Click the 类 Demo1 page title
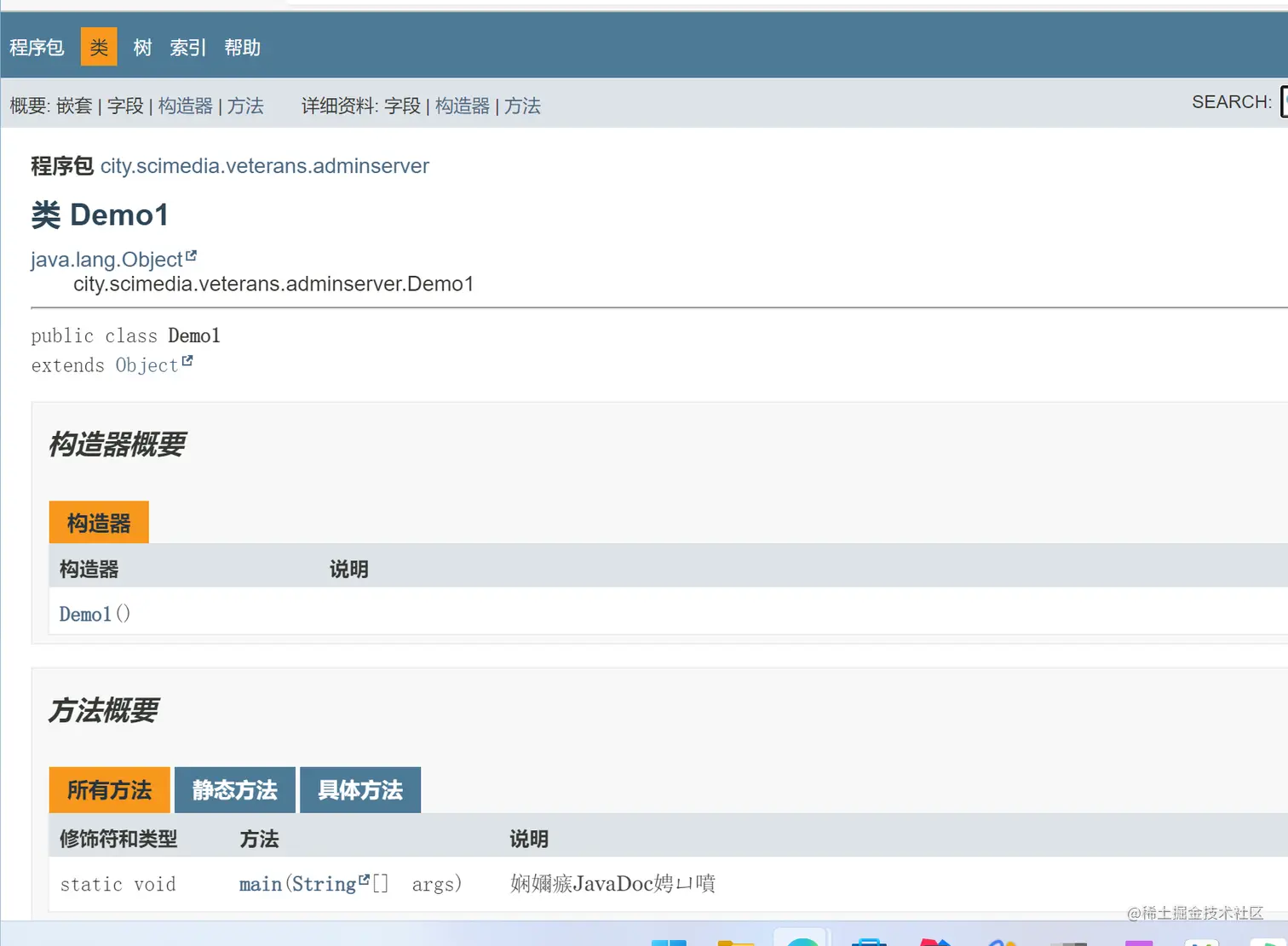This screenshot has width=1288, height=946. pos(100,215)
